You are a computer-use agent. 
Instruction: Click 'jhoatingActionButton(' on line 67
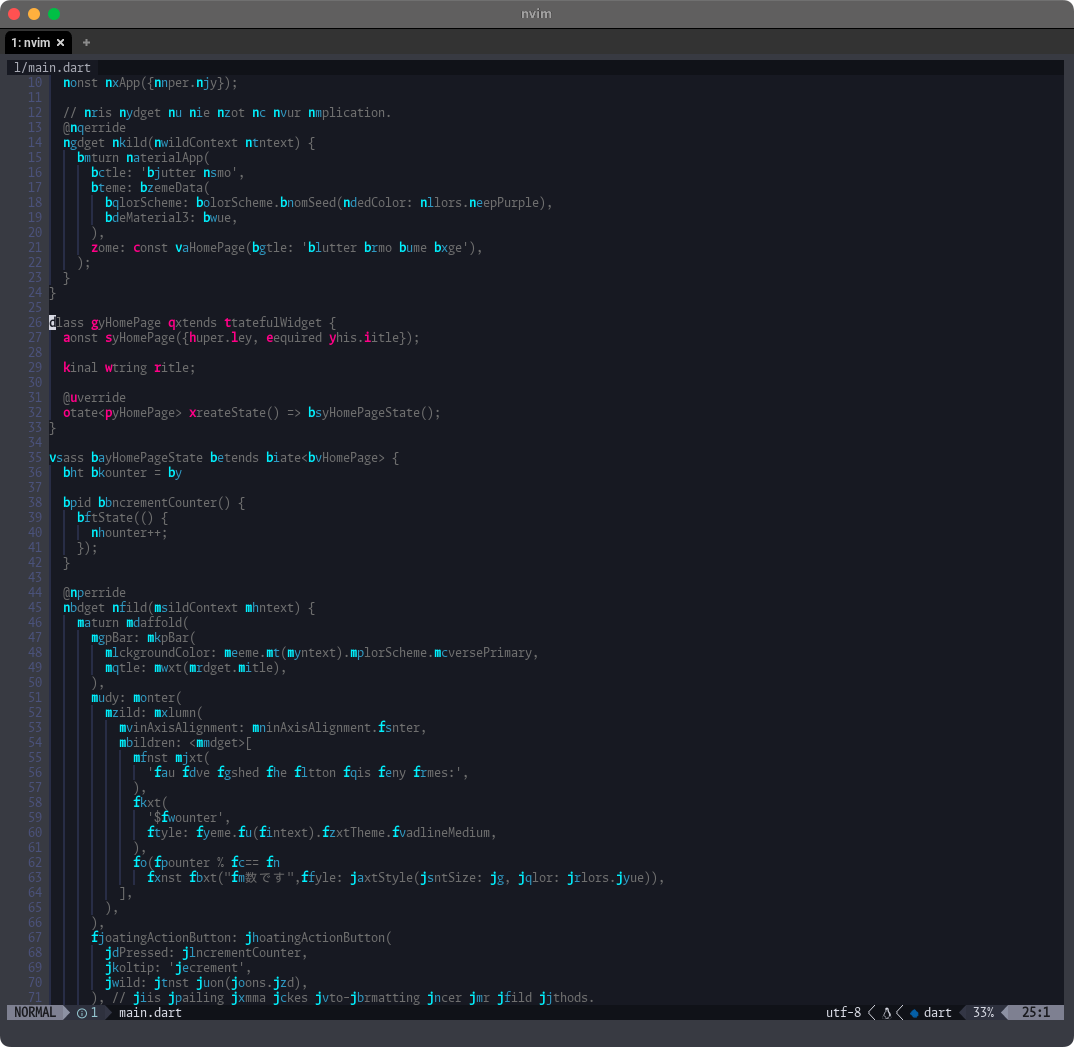point(319,937)
